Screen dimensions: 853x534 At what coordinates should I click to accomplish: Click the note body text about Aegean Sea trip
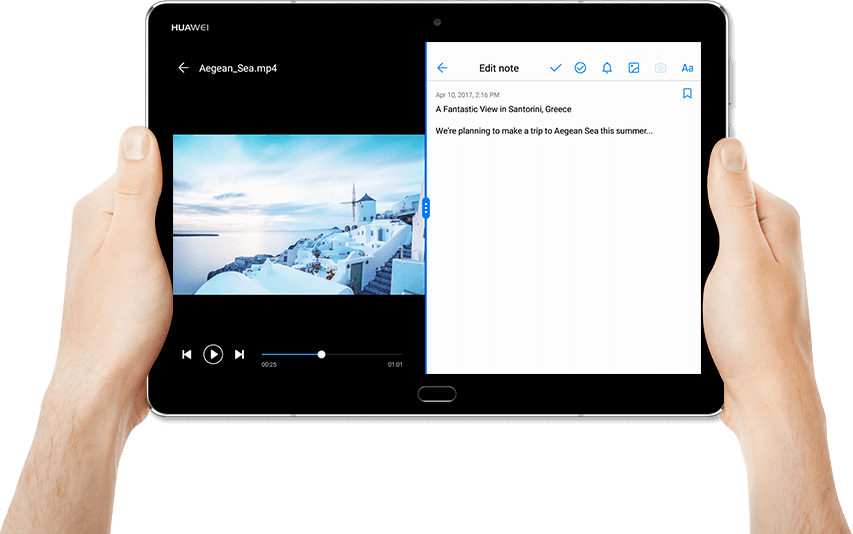(x=543, y=131)
